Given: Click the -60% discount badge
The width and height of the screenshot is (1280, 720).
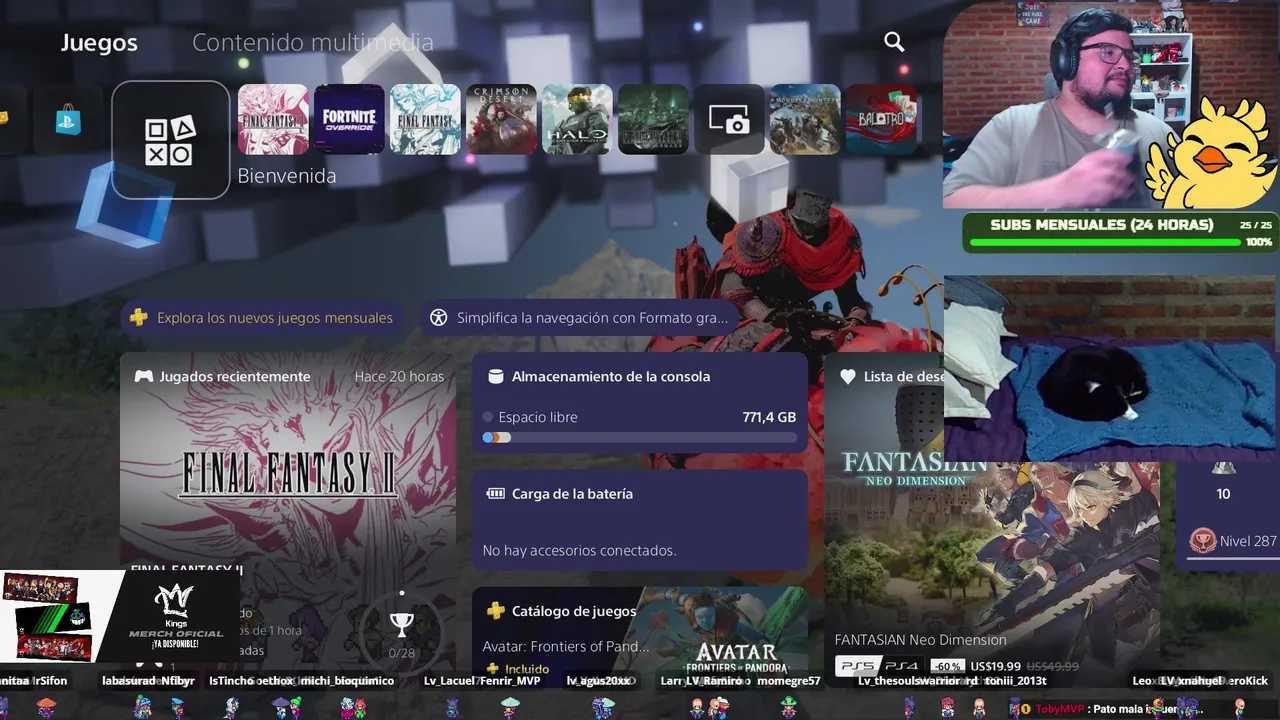Looking at the screenshot, I should point(947,667).
